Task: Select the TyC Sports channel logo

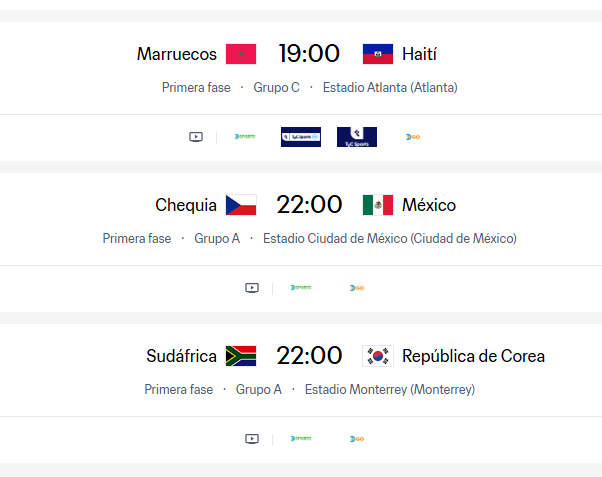Action: pyautogui.click(x=357, y=137)
